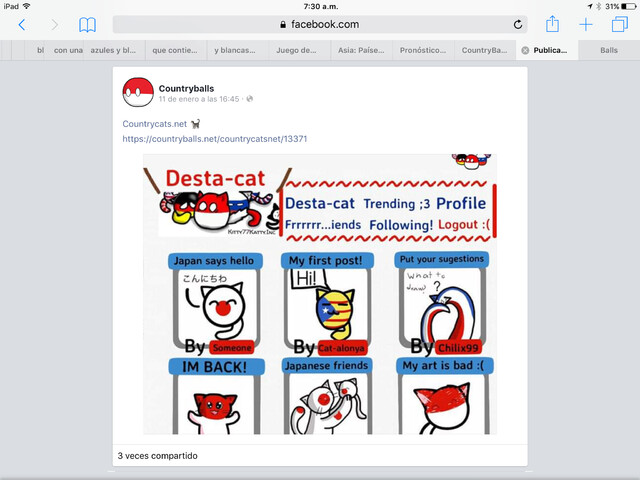
Task: Reload the page with refresh icon
Action: (x=518, y=24)
